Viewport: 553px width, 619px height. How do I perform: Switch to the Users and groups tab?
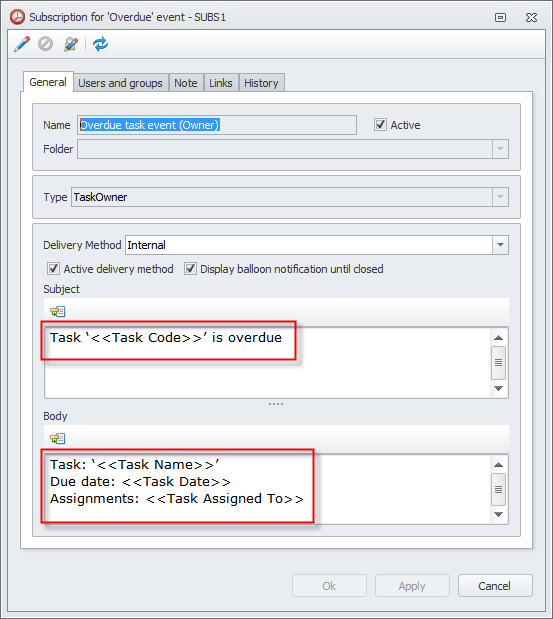point(120,83)
